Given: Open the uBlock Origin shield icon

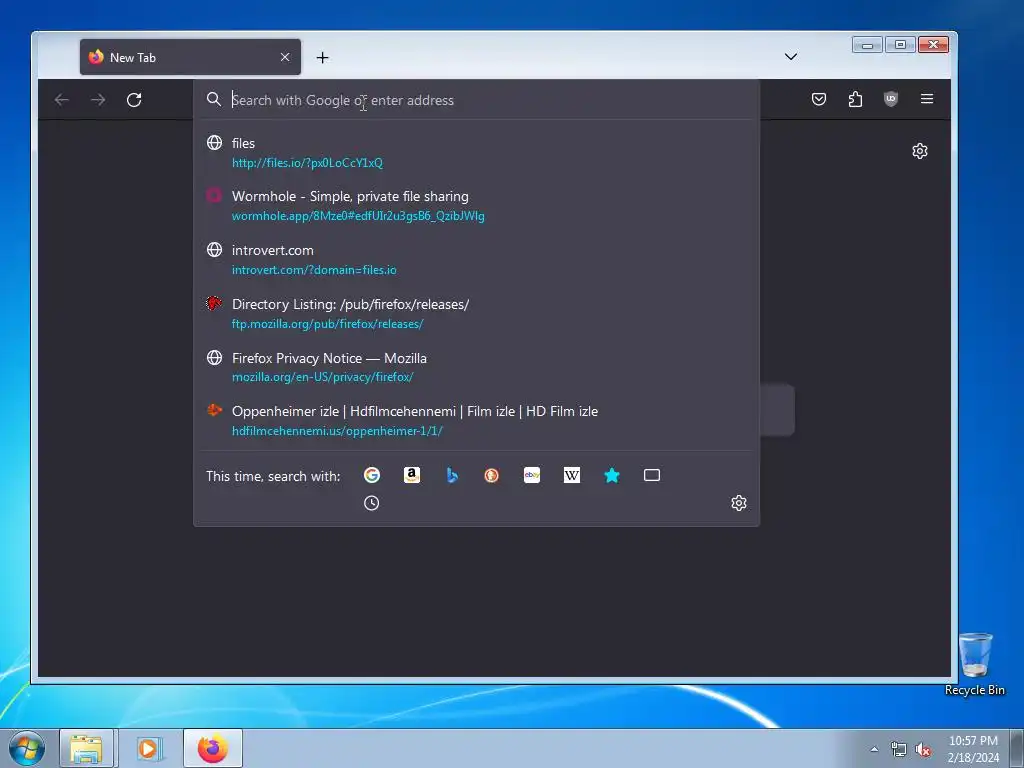Looking at the screenshot, I should (x=891, y=99).
